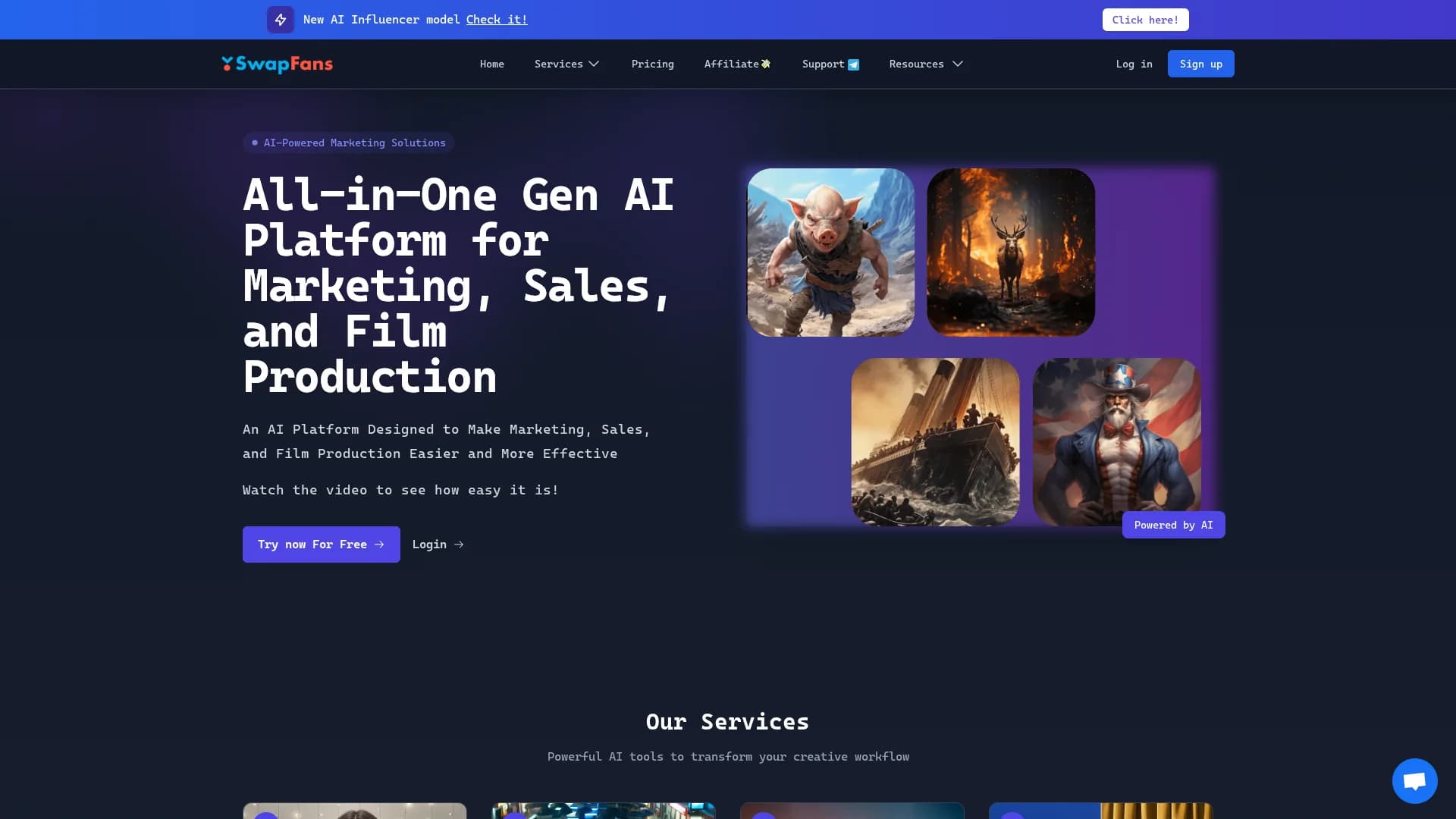Open the Services menu label
Screen dimensions: 1456x819
click(x=558, y=64)
